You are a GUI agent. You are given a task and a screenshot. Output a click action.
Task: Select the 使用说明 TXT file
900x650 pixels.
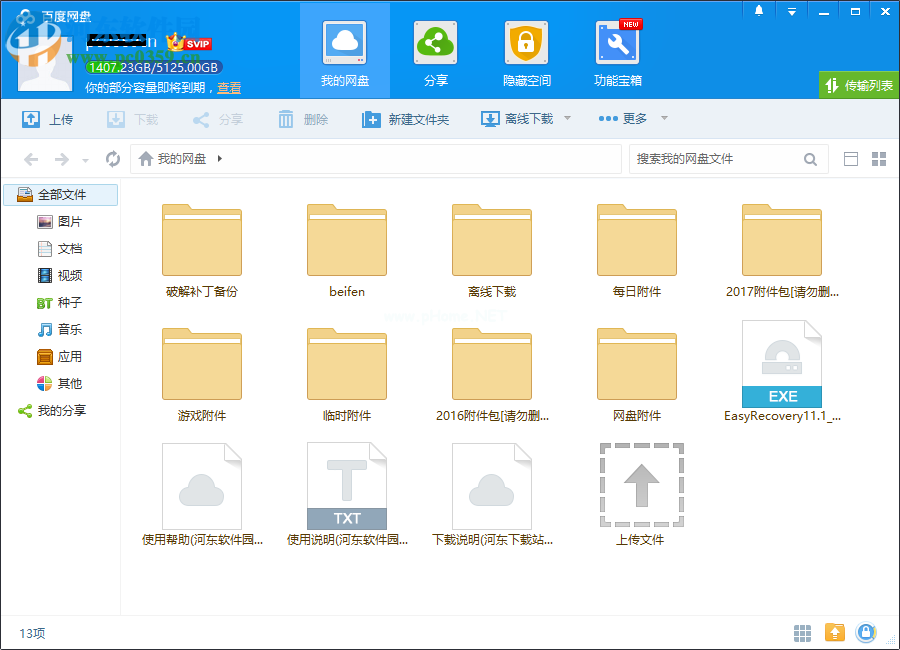coord(347,494)
